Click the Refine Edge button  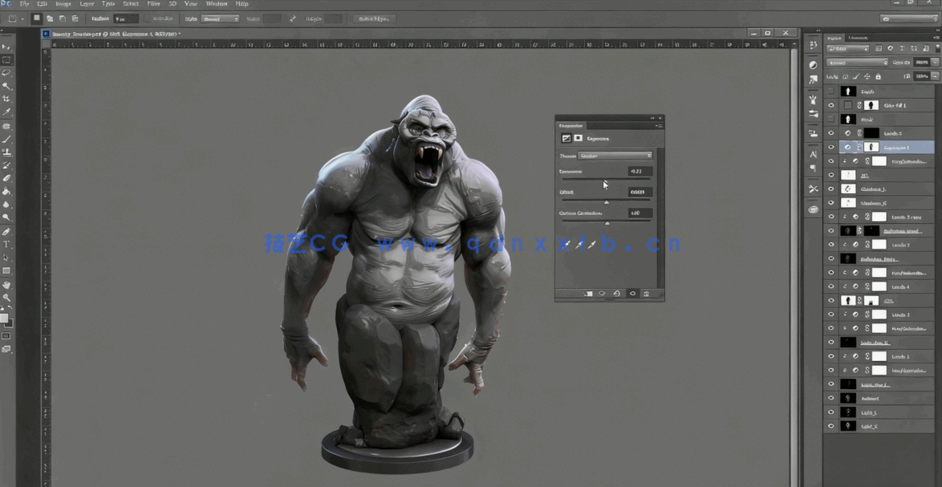click(373, 19)
